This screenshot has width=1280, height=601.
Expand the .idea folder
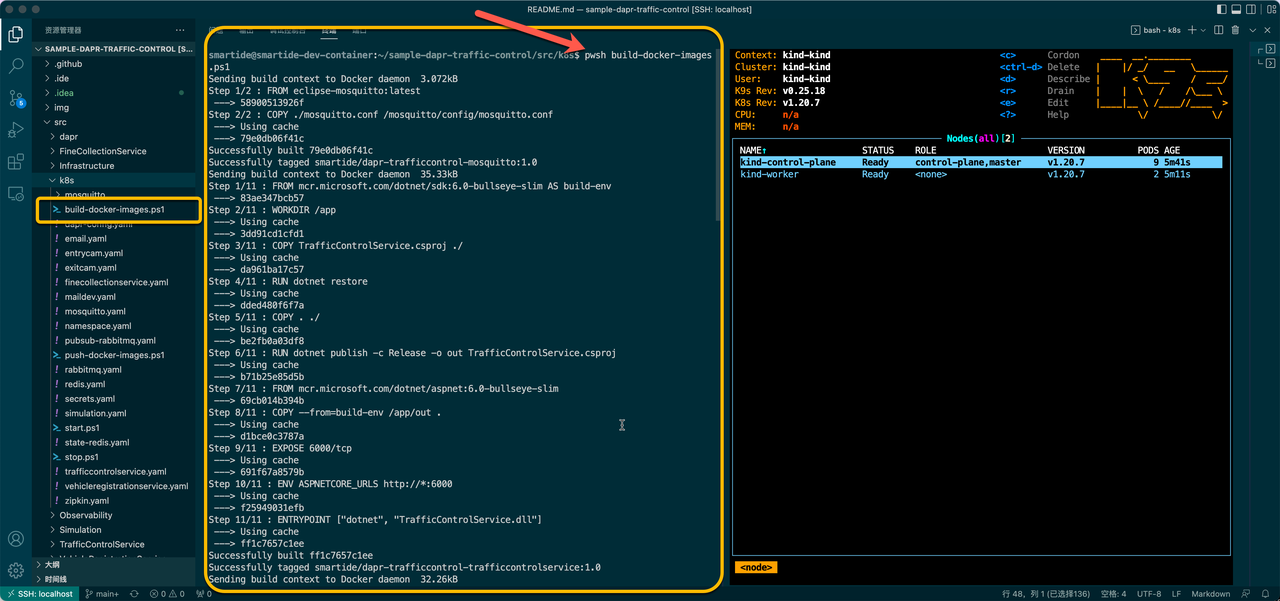[114, 93]
